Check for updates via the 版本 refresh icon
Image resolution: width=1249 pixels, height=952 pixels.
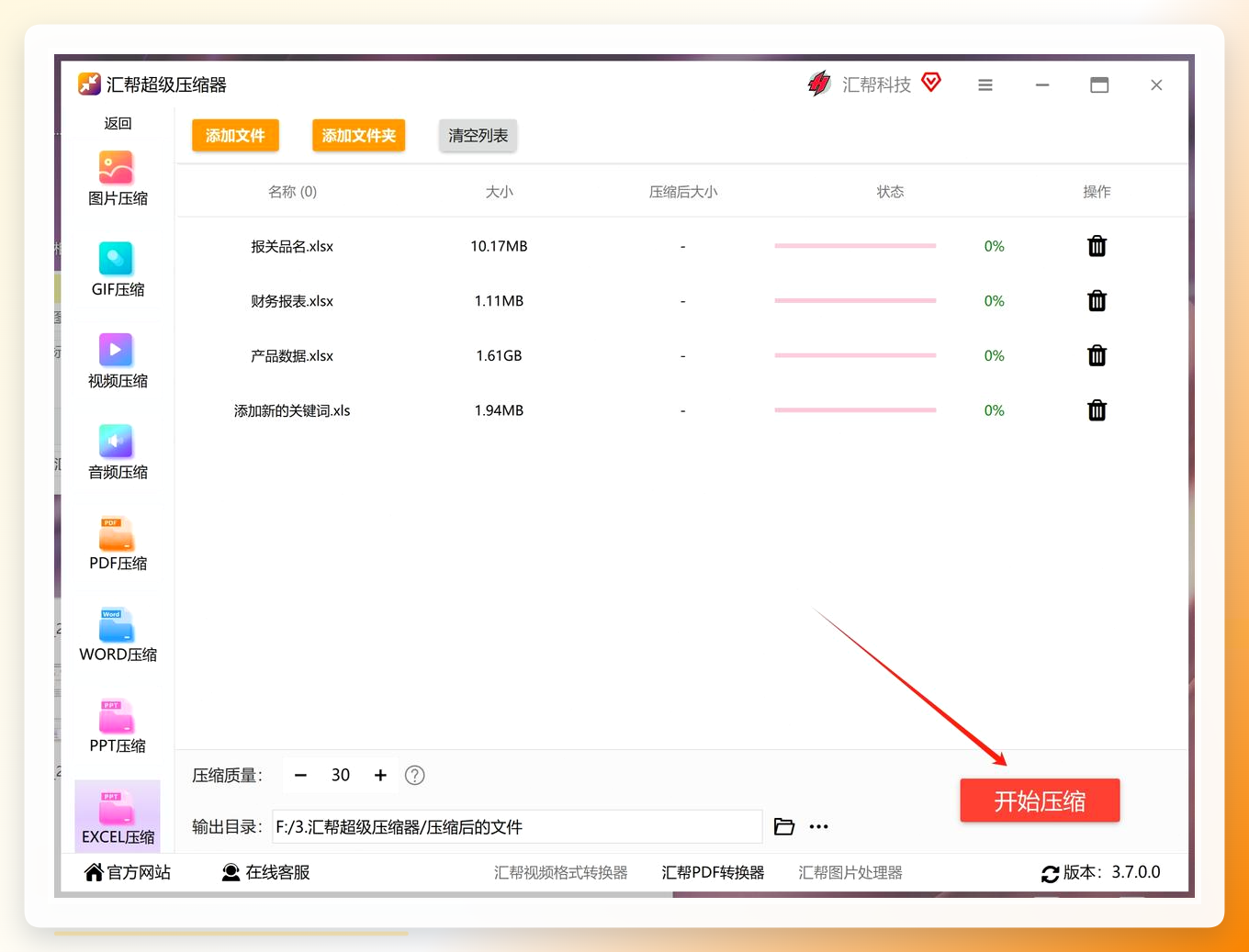[x=1051, y=874]
